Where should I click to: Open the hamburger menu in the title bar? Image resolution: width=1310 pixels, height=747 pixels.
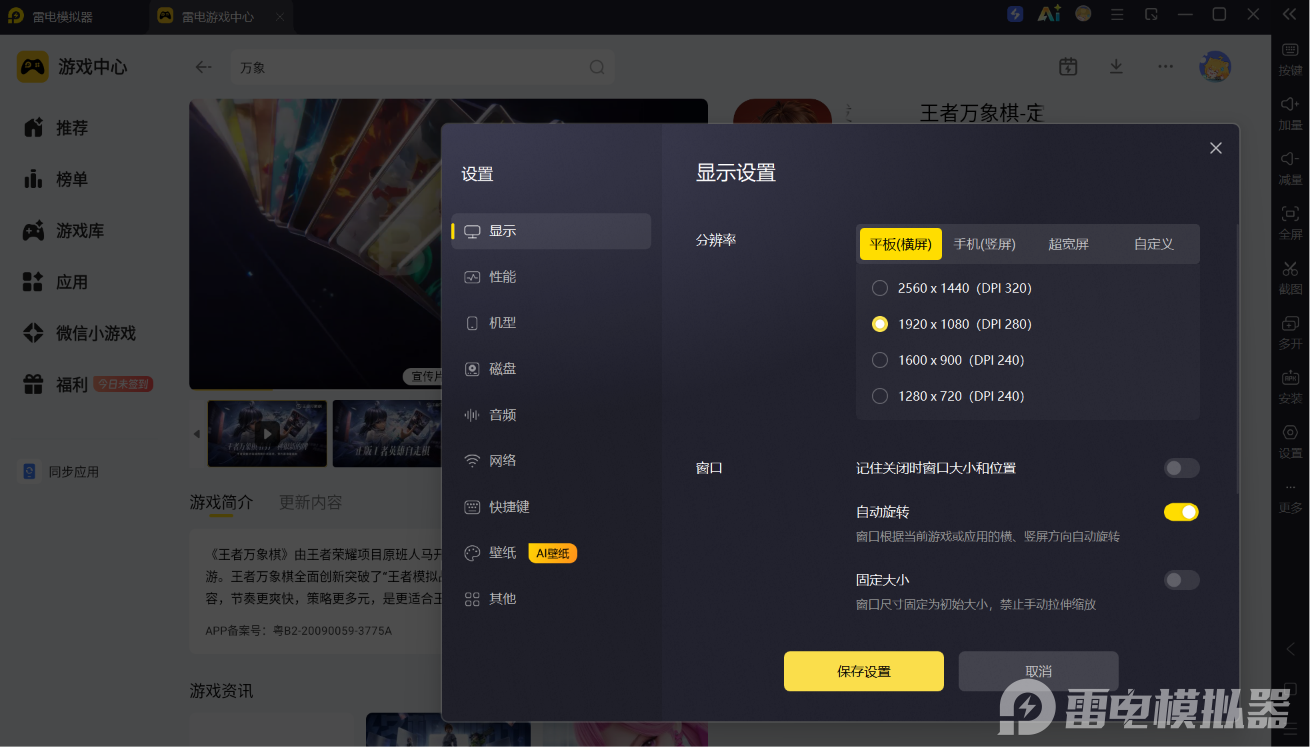pyautogui.click(x=1118, y=15)
